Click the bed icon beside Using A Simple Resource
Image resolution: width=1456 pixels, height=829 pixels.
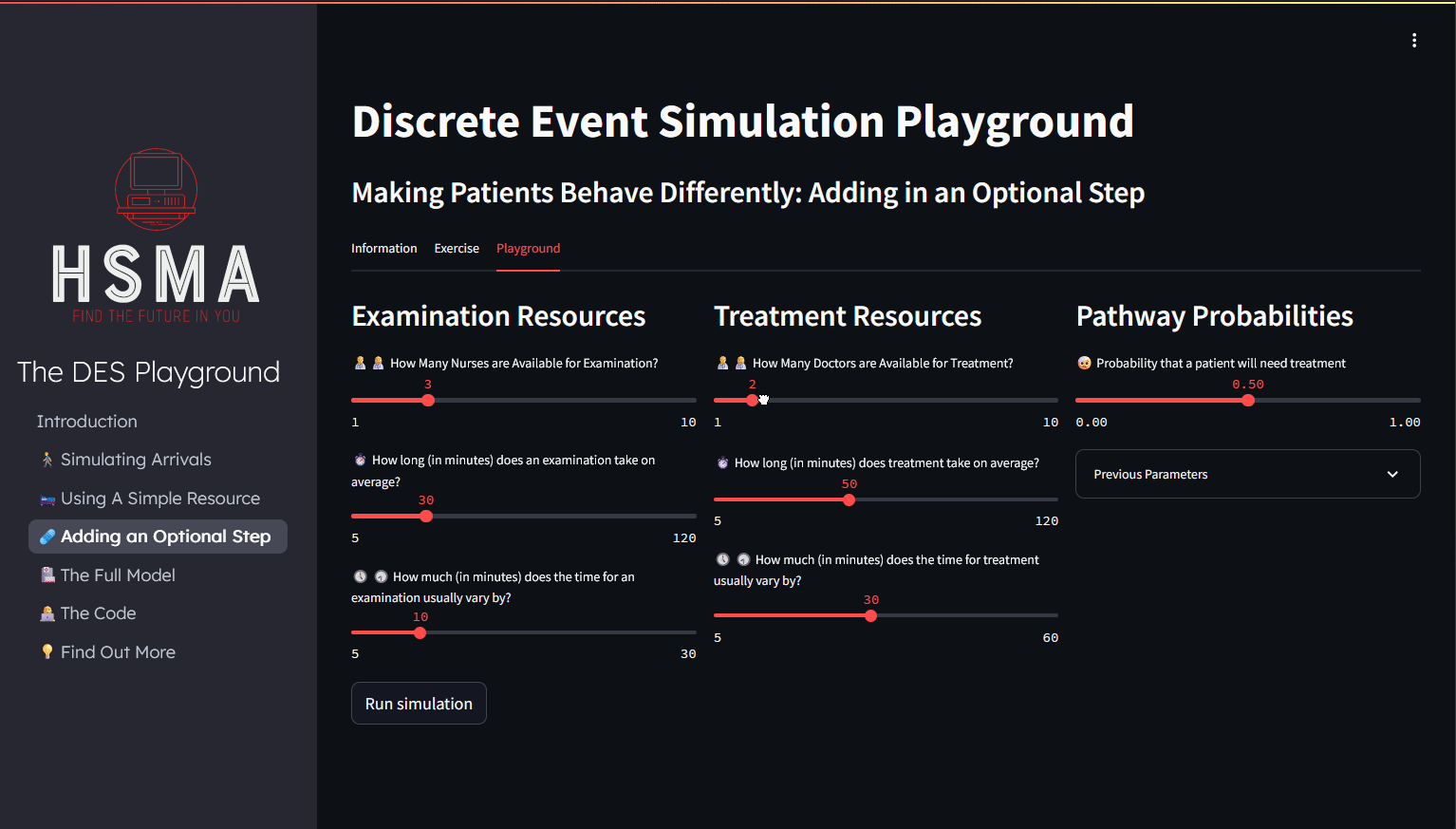[47, 499]
